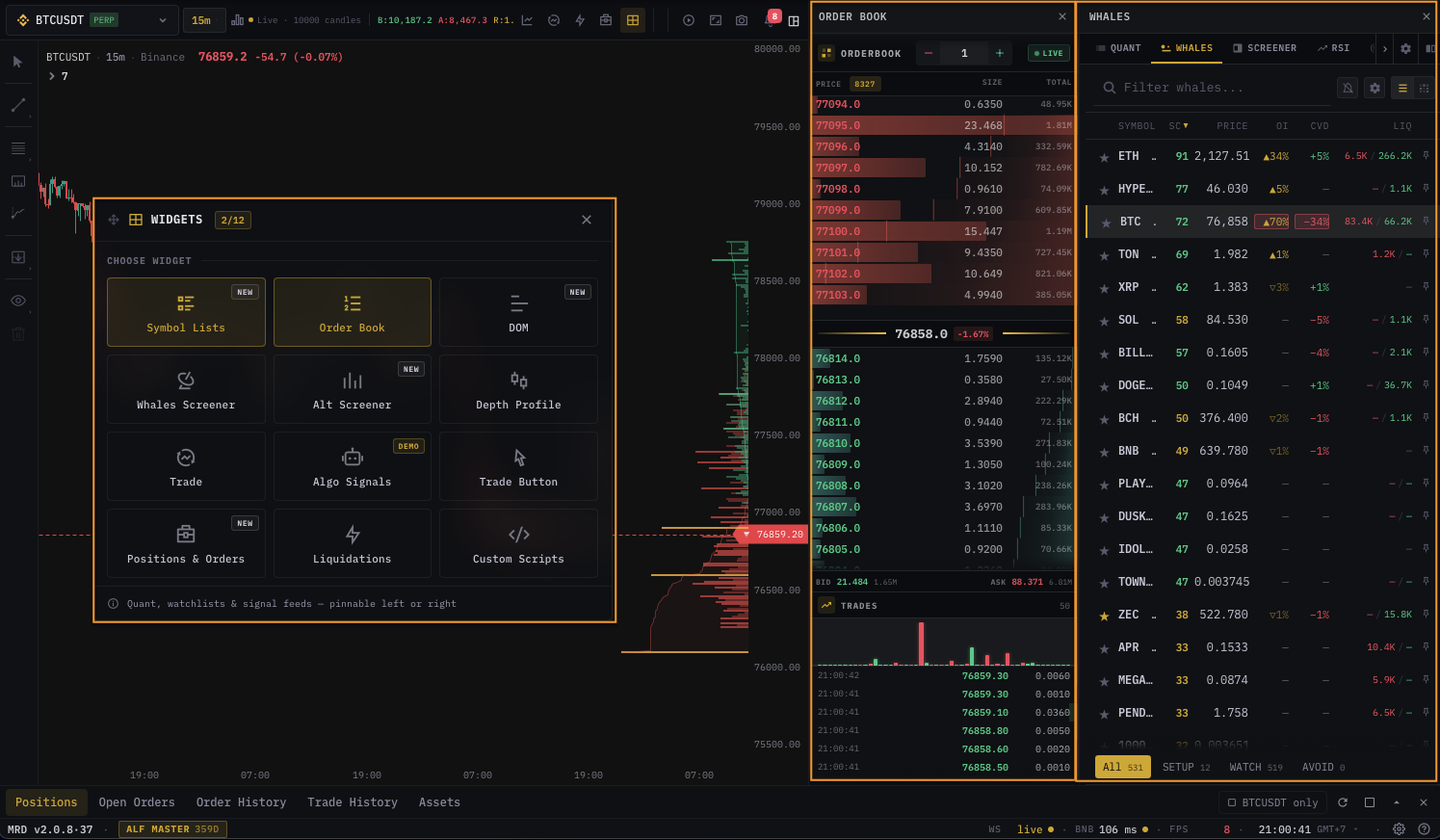Decrease order book grouping with minus
The width and height of the screenshot is (1440, 840).
click(x=929, y=53)
